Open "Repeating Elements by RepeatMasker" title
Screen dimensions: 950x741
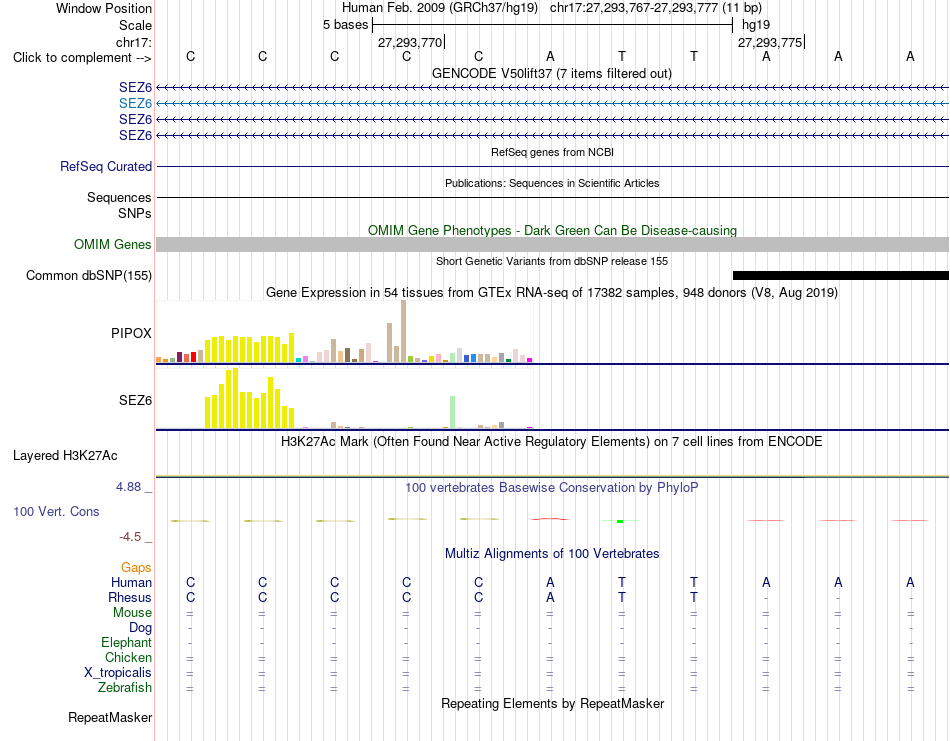coord(552,704)
